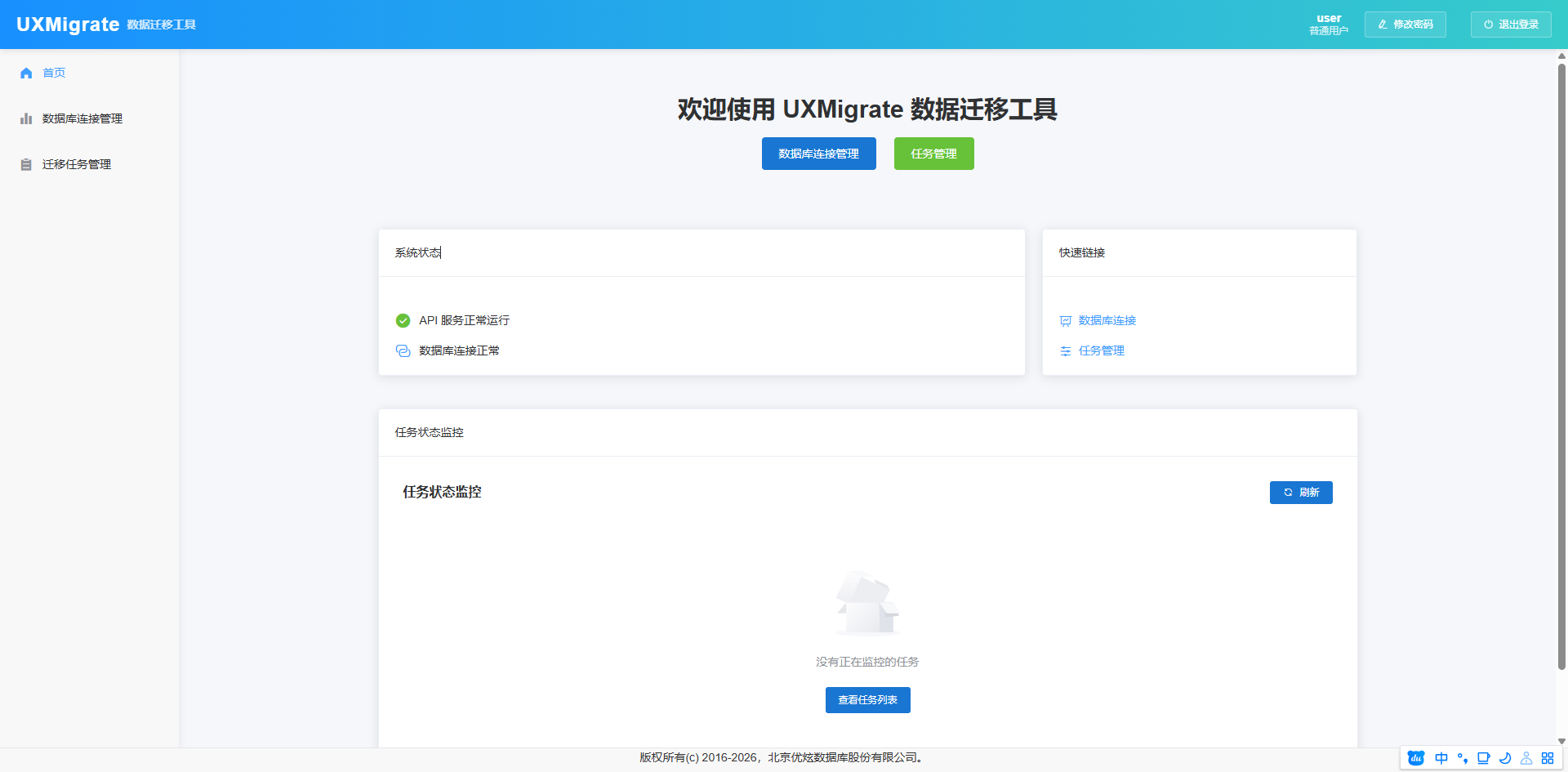Click the empty box illustration in task monitor

coord(867,604)
